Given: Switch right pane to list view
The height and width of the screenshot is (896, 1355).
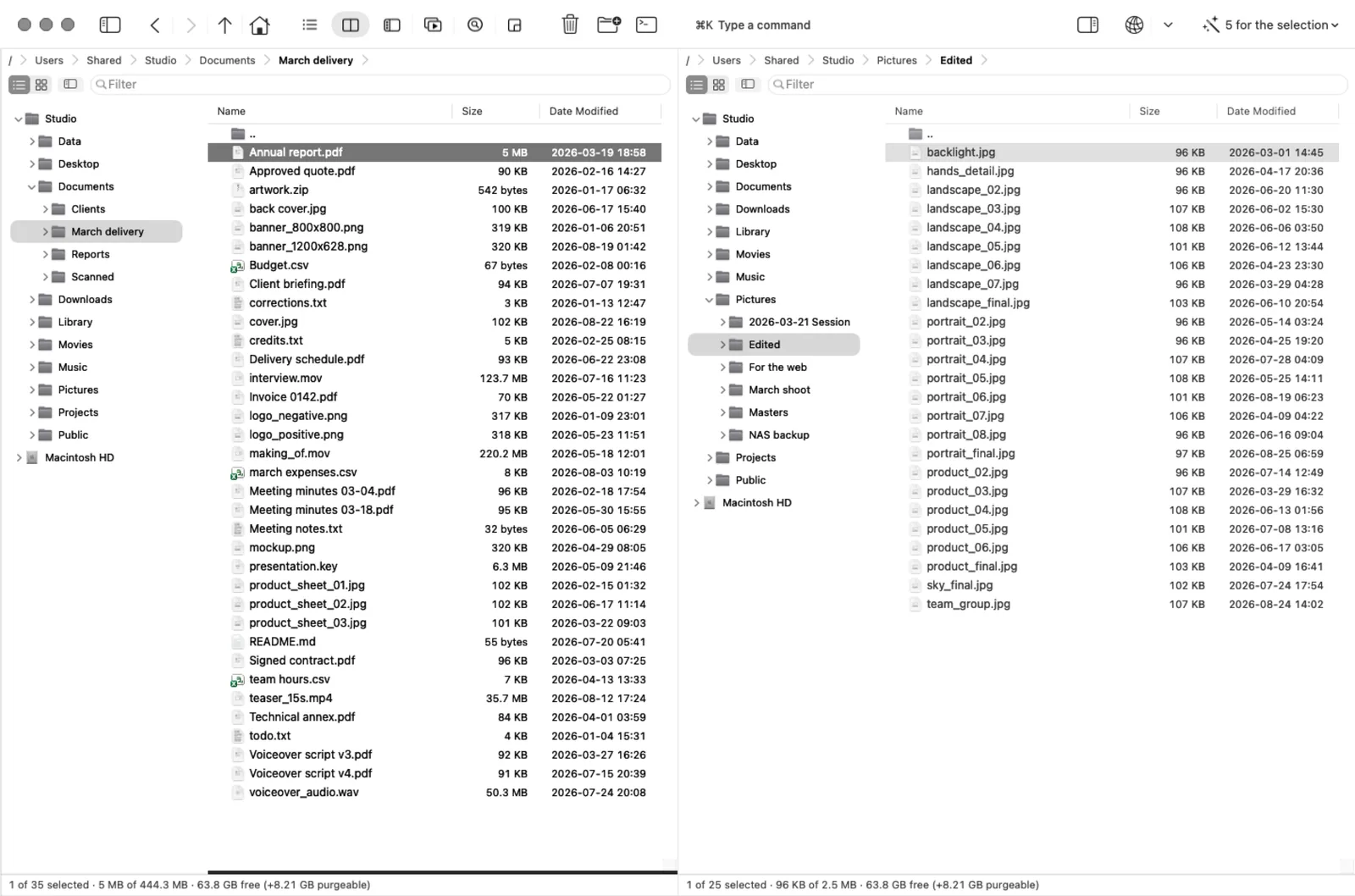Looking at the screenshot, I should (696, 84).
